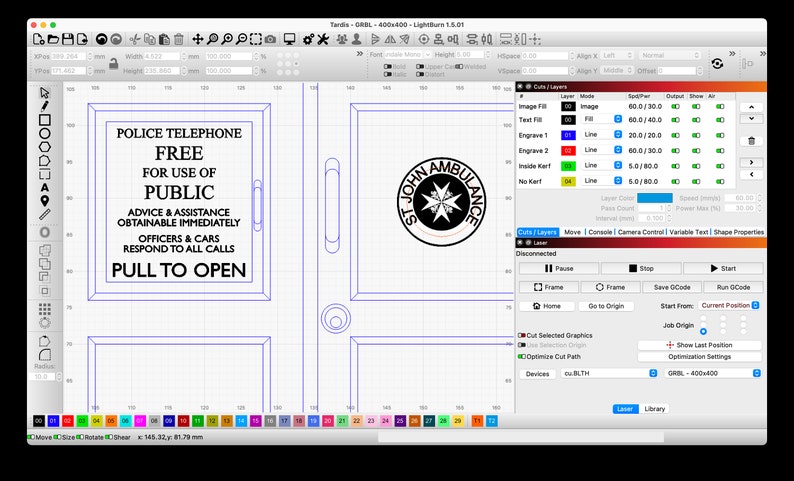Open the Preview monitor icon
The height and width of the screenshot is (481, 794).
[290, 39]
